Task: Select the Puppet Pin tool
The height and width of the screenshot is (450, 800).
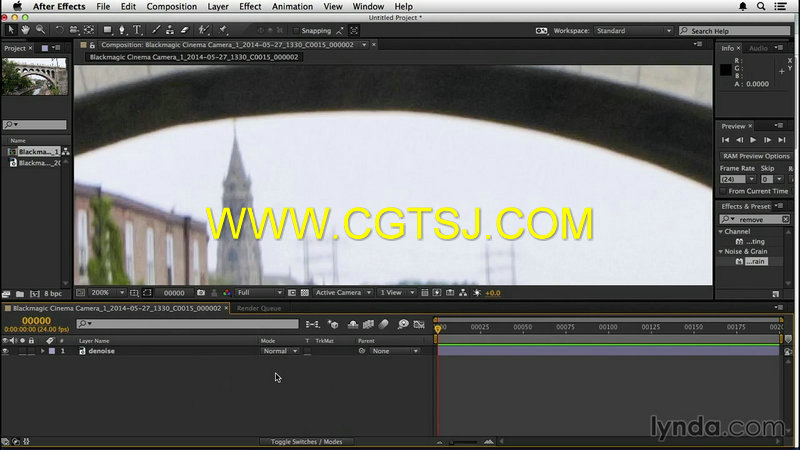Action: [x=223, y=30]
